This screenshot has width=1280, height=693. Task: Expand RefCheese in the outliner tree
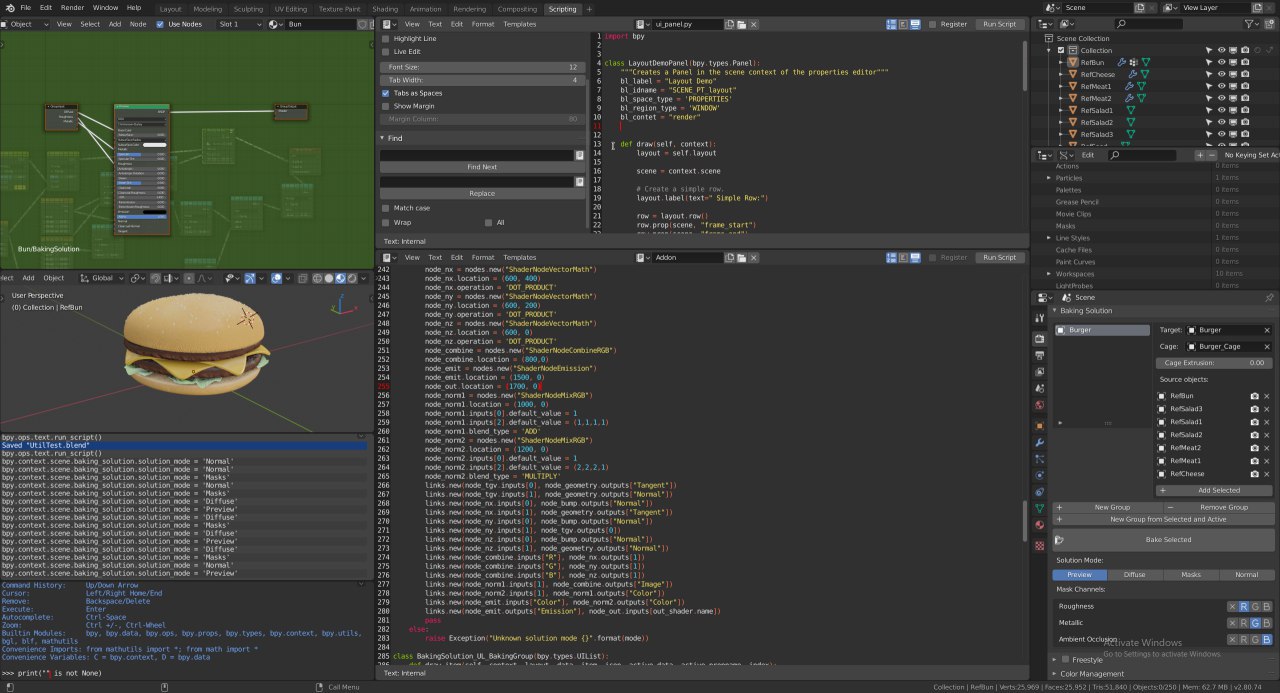1060,74
